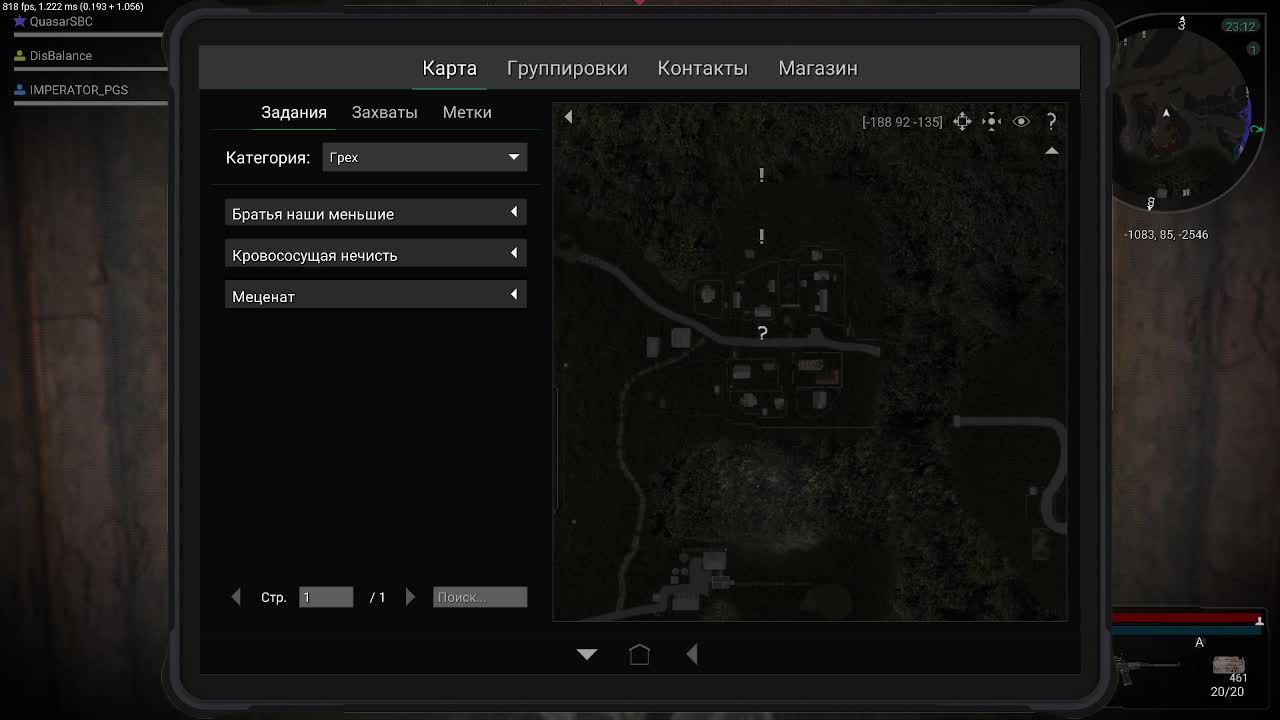Select the Кровососущая нечисть quest row
The width and height of the screenshot is (1280, 720).
(375, 254)
